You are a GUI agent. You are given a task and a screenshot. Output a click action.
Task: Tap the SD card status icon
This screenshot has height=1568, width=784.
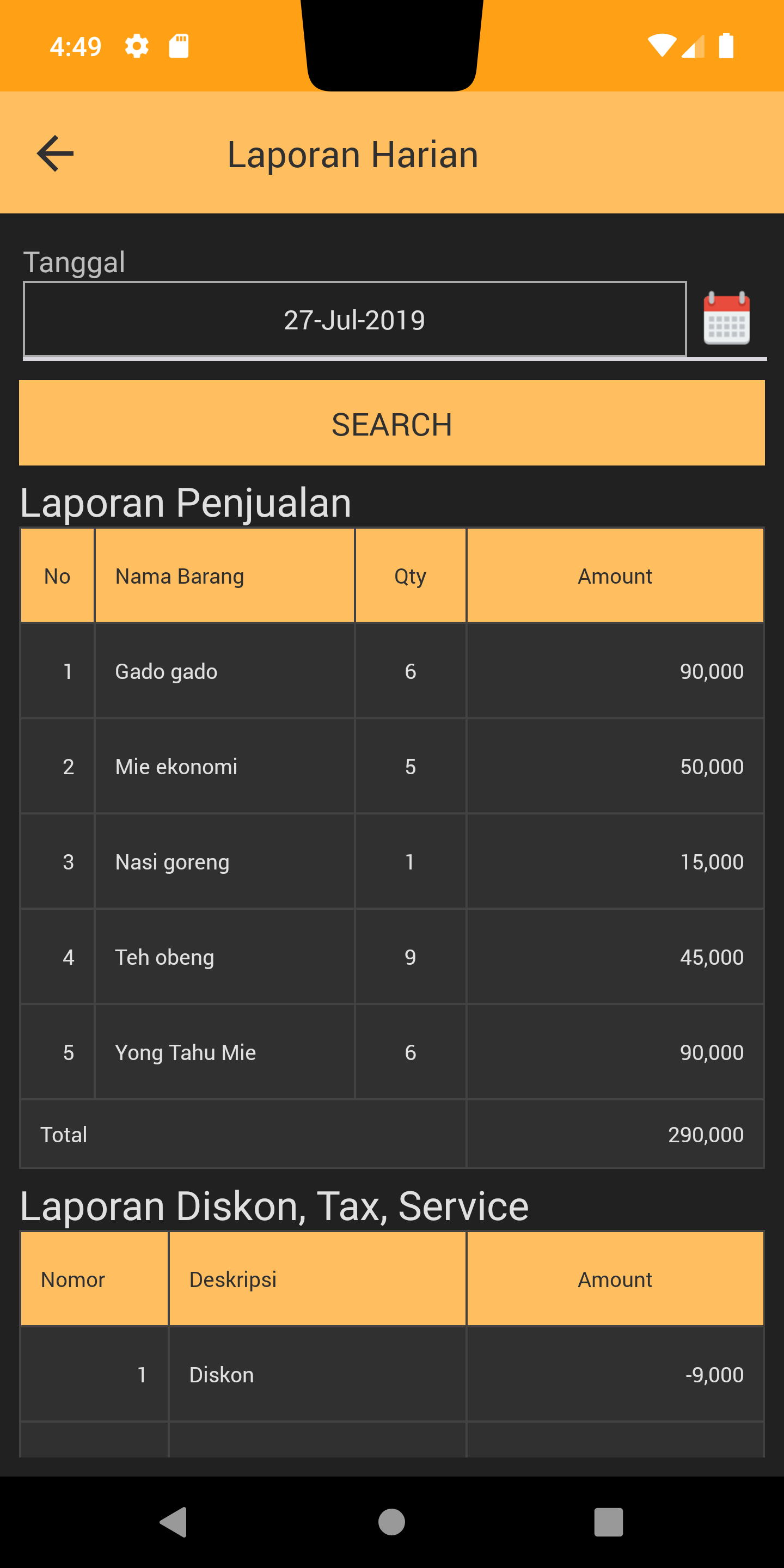click(179, 46)
